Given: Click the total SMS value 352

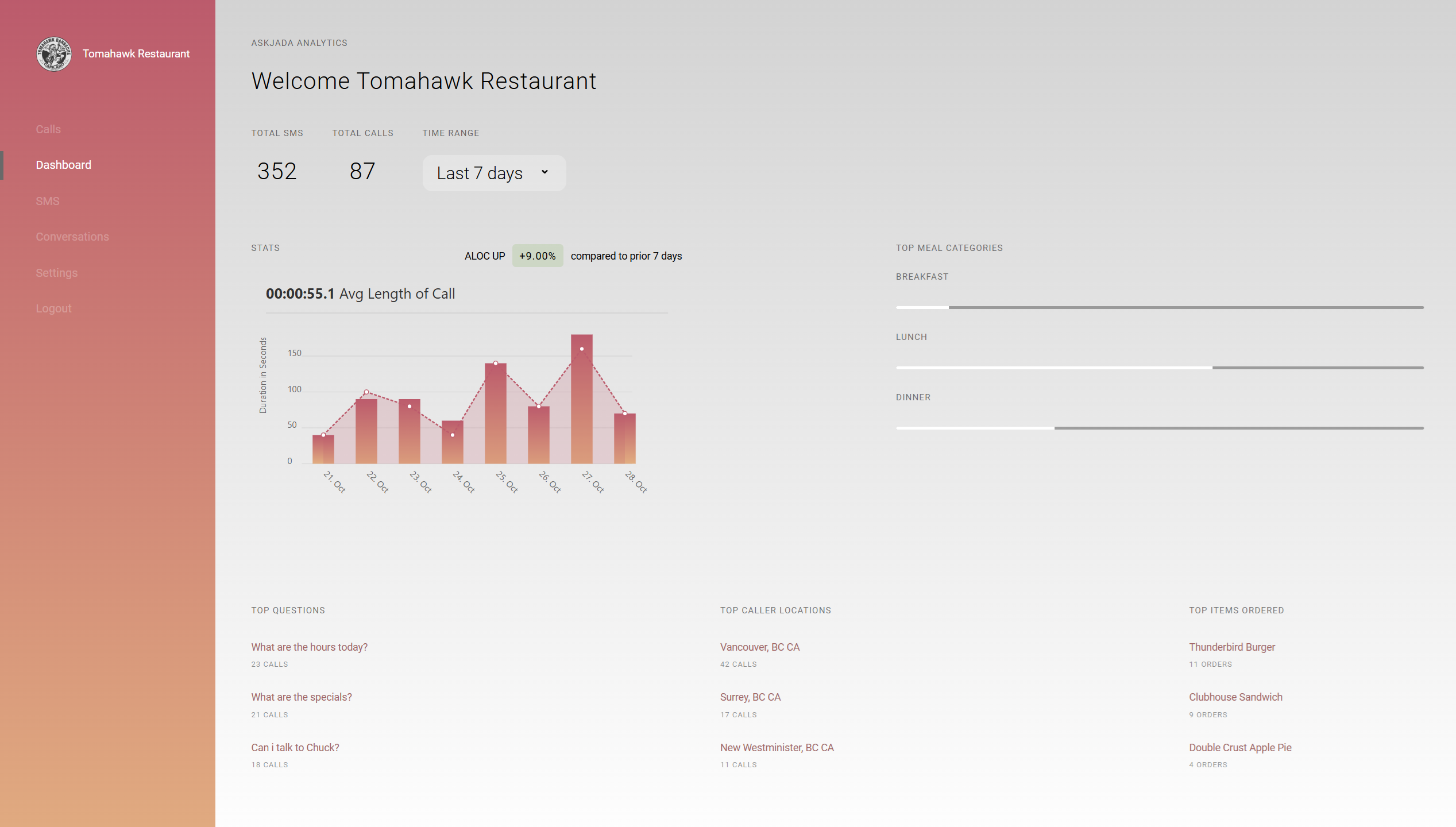Looking at the screenshot, I should 277,171.
